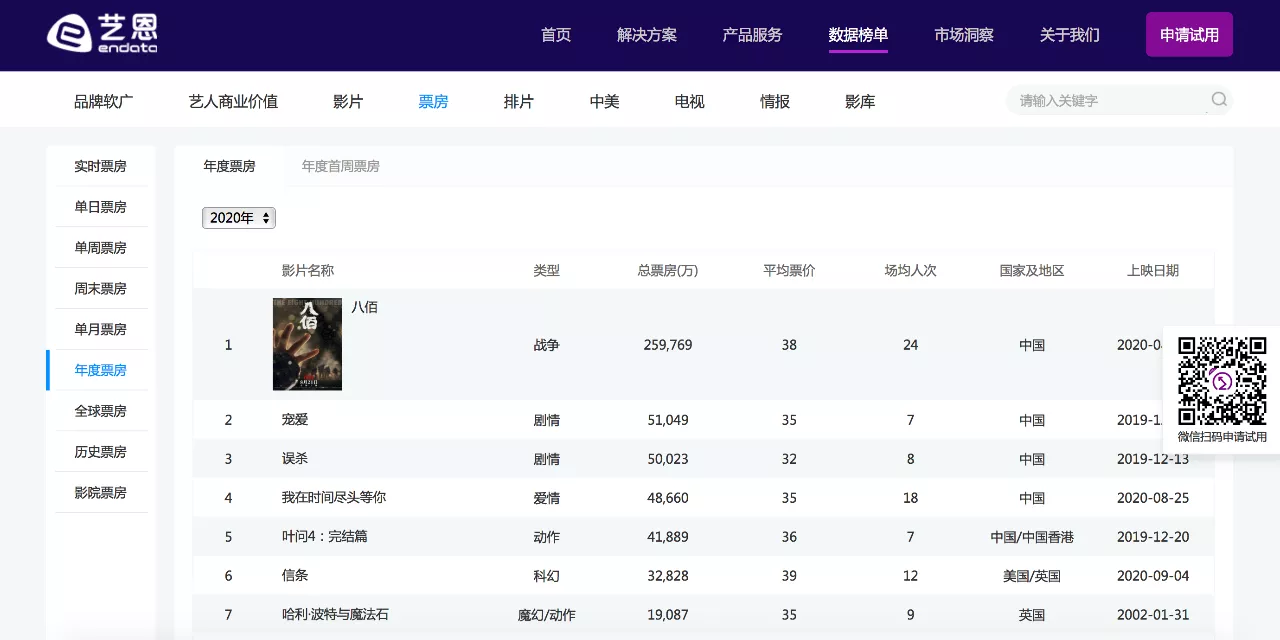This screenshot has width=1280, height=640.
Task: Open the 信条 movie title
Action: (295, 575)
